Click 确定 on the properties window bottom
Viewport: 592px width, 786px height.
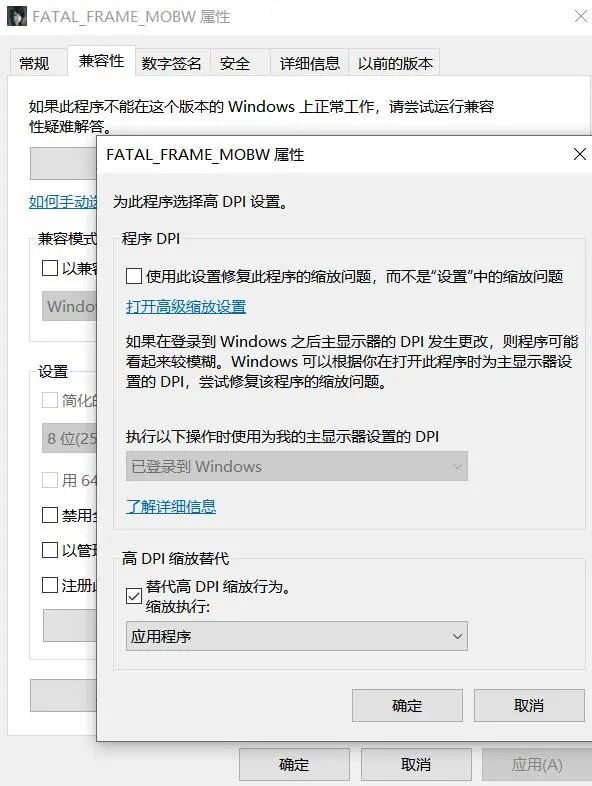(x=294, y=764)
